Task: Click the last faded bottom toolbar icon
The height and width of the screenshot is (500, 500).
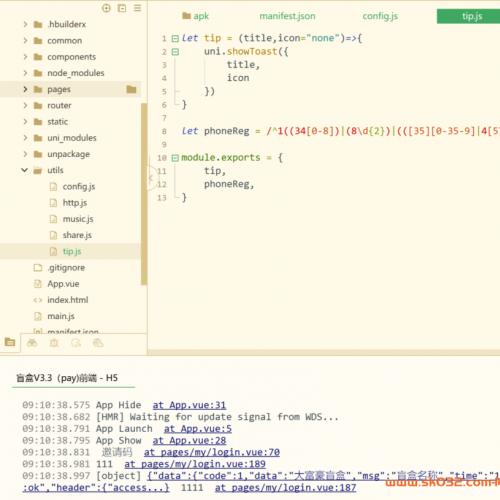Action: pyautogui.click(x=98, y=343)
